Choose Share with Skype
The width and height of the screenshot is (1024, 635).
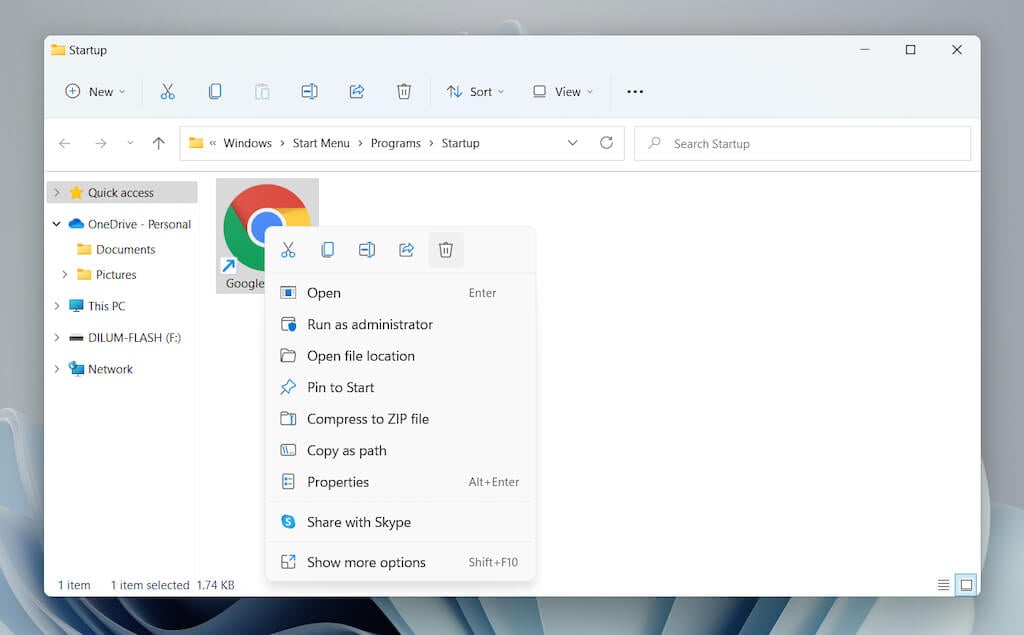tap(400, 522)
